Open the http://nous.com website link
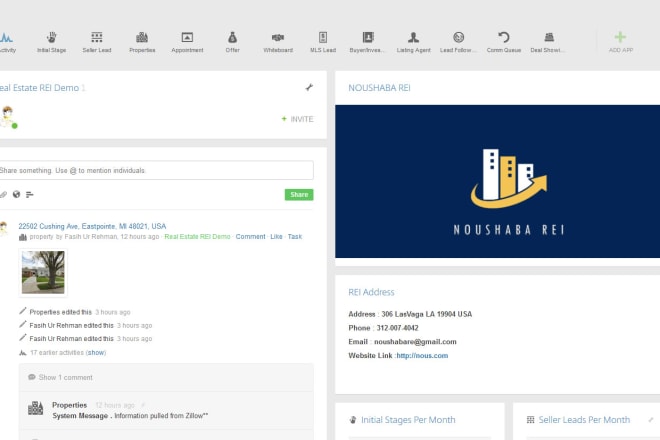This screenshot has height=440, width=660. point(422,356)
